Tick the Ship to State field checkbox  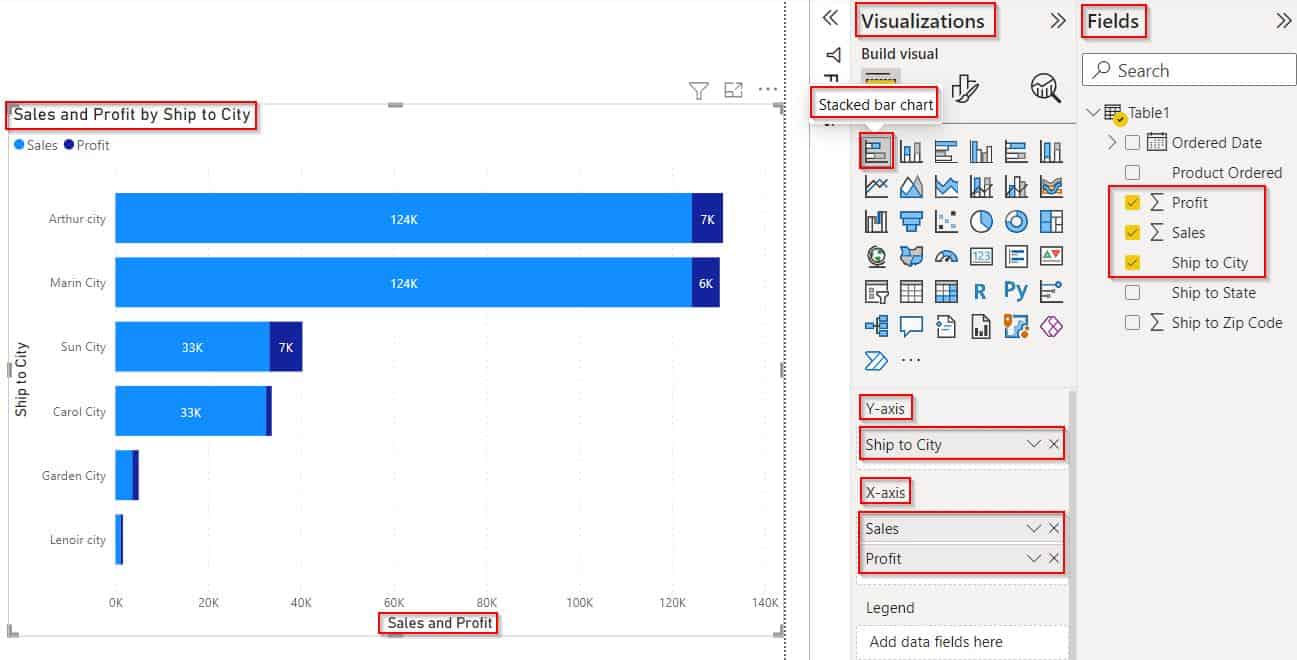pos(1132,293)
